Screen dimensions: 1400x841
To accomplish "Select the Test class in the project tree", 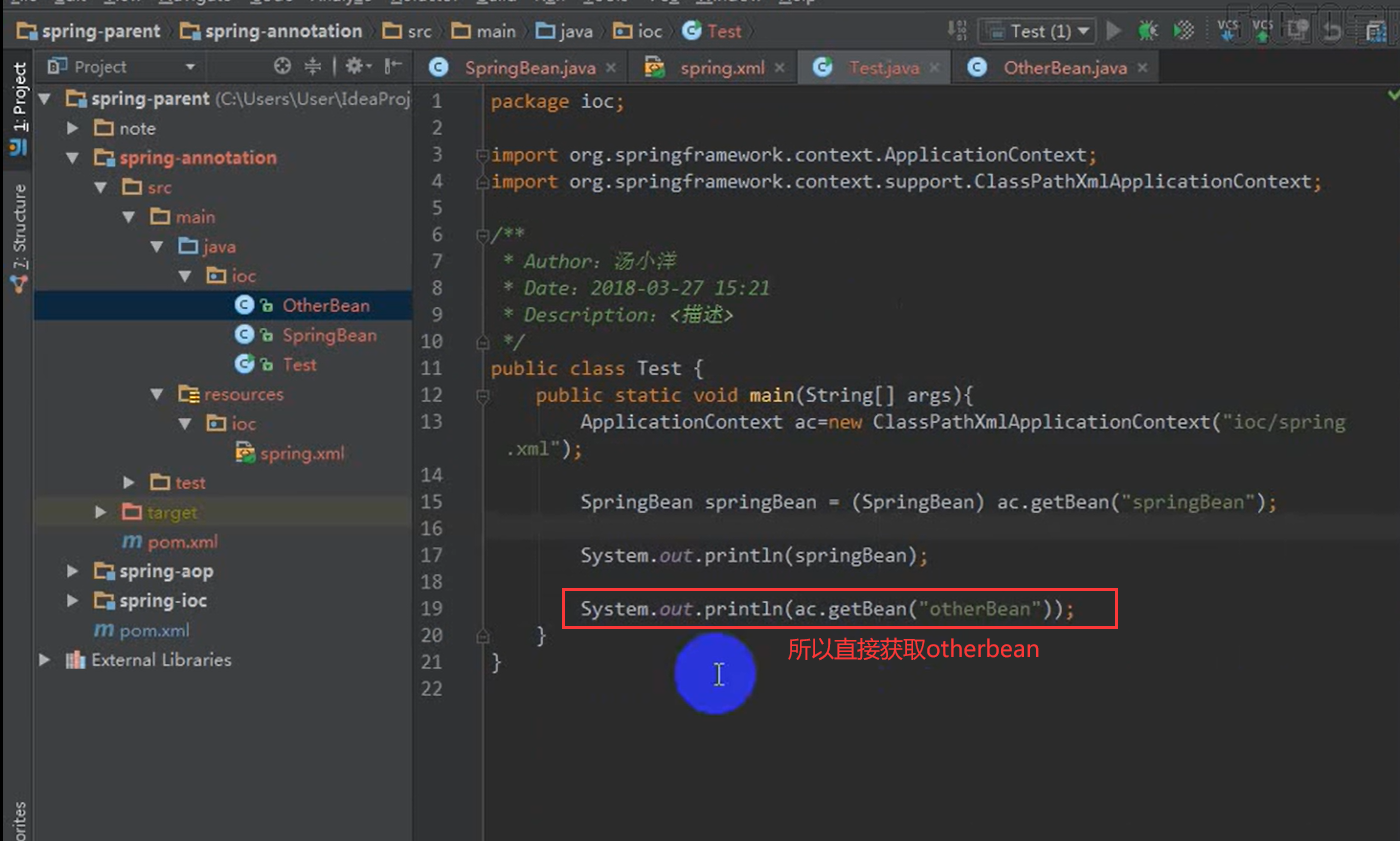I will click(299, 364).
